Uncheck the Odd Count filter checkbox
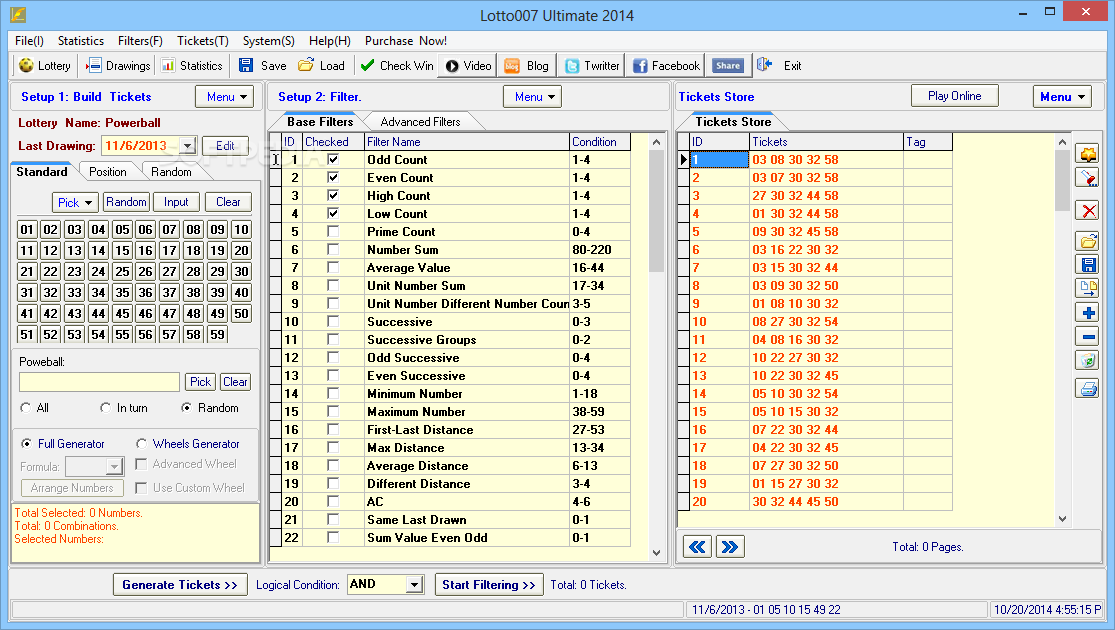This screenshot has width=1115, height=630. [333, 159]
